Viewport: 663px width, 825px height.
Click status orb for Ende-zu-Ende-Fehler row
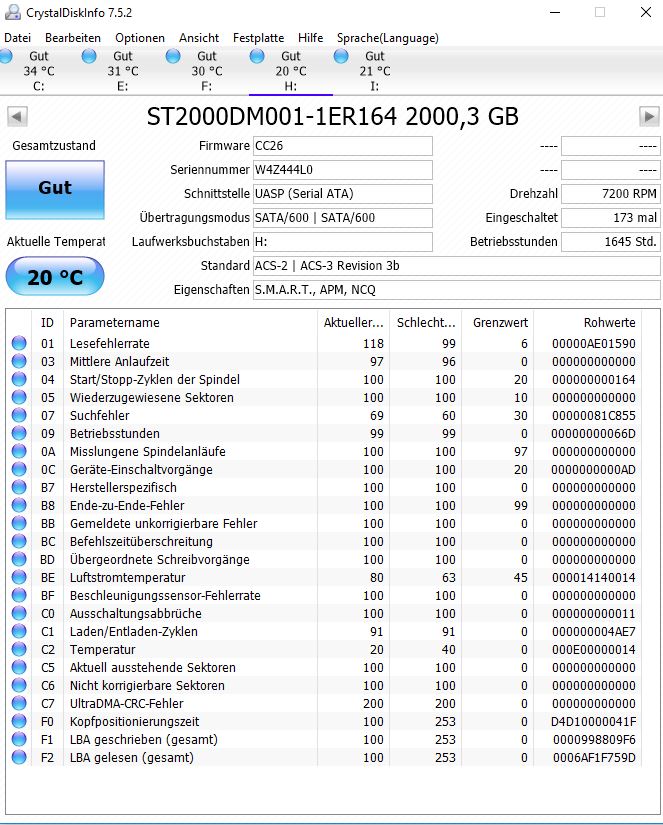click(x=19, y=505)
